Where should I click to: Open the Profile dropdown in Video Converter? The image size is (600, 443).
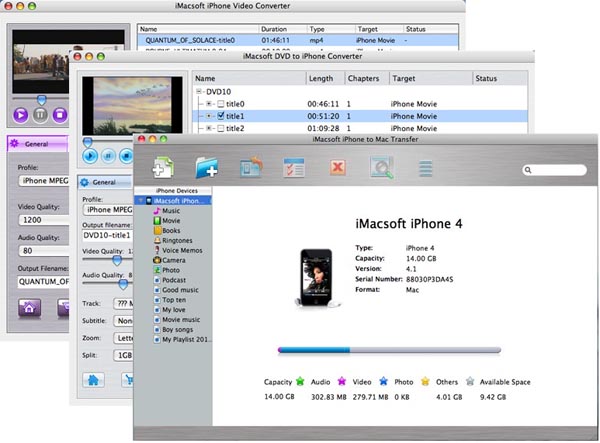(x=45, y=181)
